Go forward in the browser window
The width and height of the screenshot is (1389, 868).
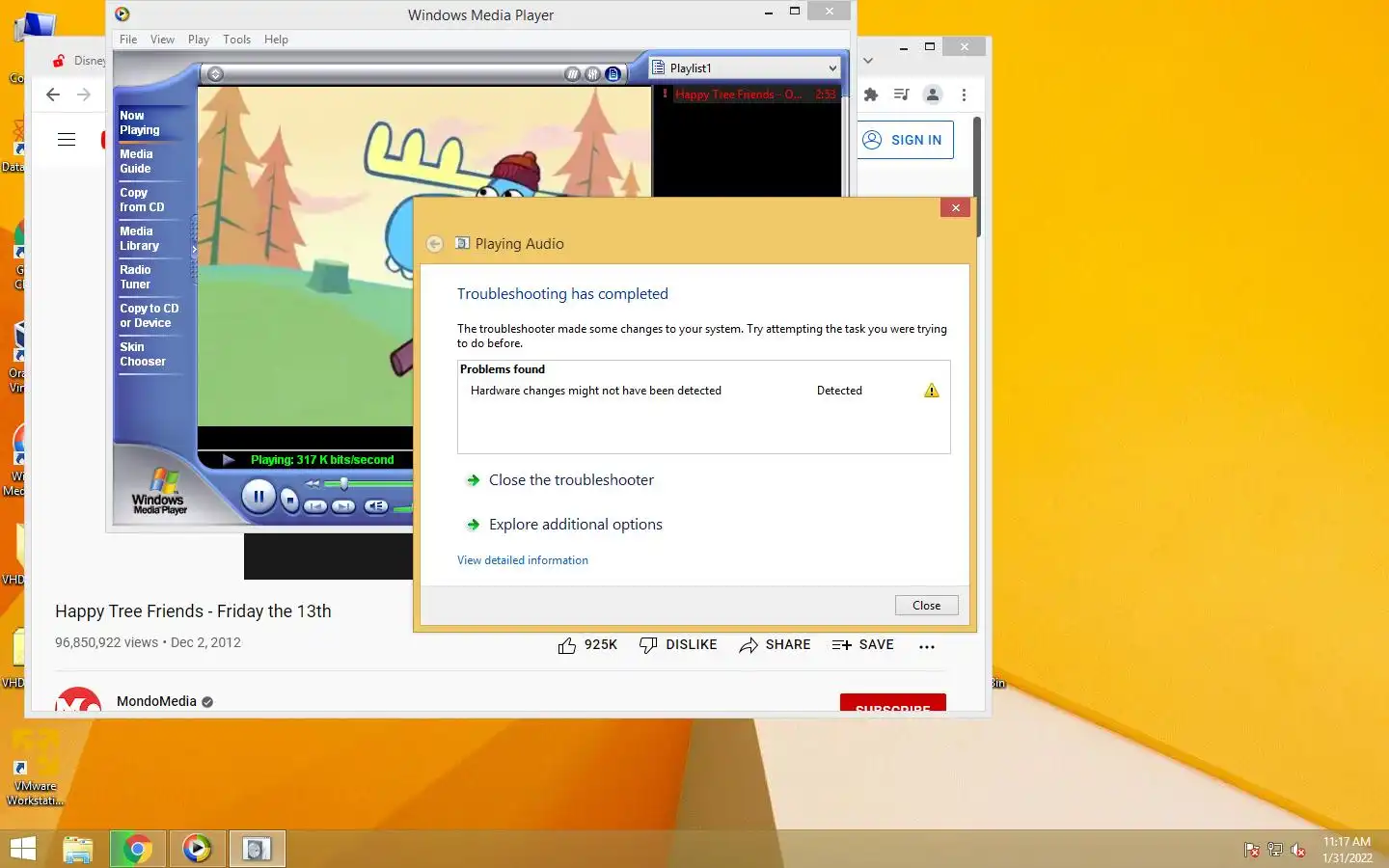[84, 95]
